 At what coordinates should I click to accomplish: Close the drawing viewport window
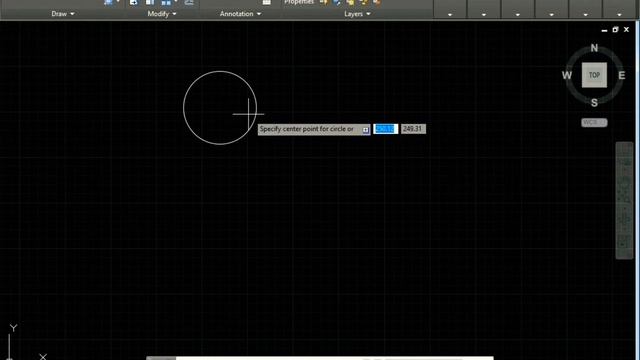627,30
